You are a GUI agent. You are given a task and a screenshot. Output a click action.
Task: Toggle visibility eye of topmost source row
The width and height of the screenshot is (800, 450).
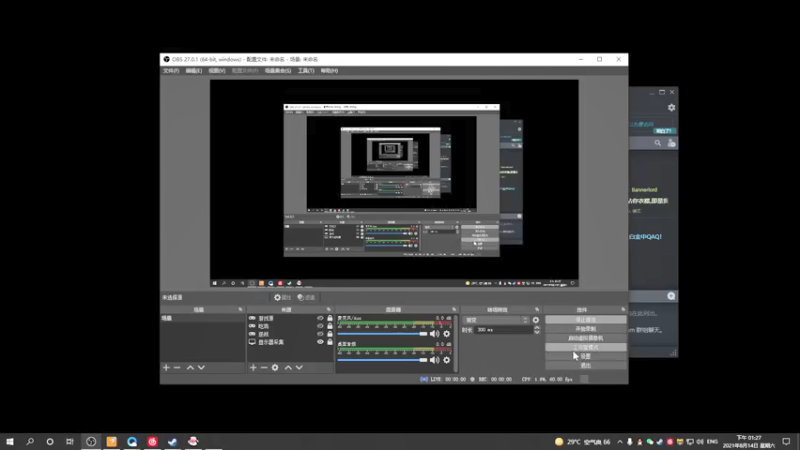pos(320,318)
